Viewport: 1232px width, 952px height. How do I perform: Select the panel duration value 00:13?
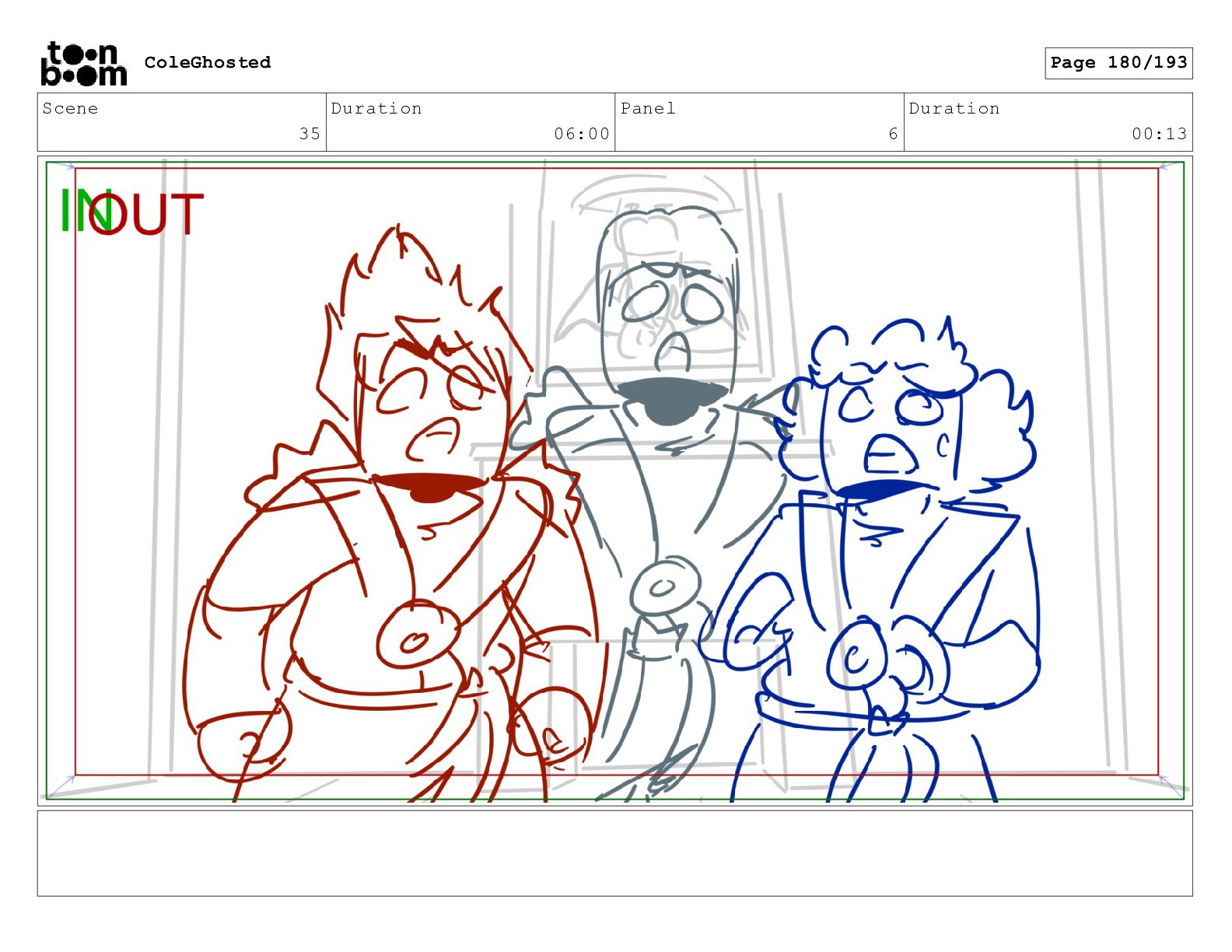pos(1160,134)
